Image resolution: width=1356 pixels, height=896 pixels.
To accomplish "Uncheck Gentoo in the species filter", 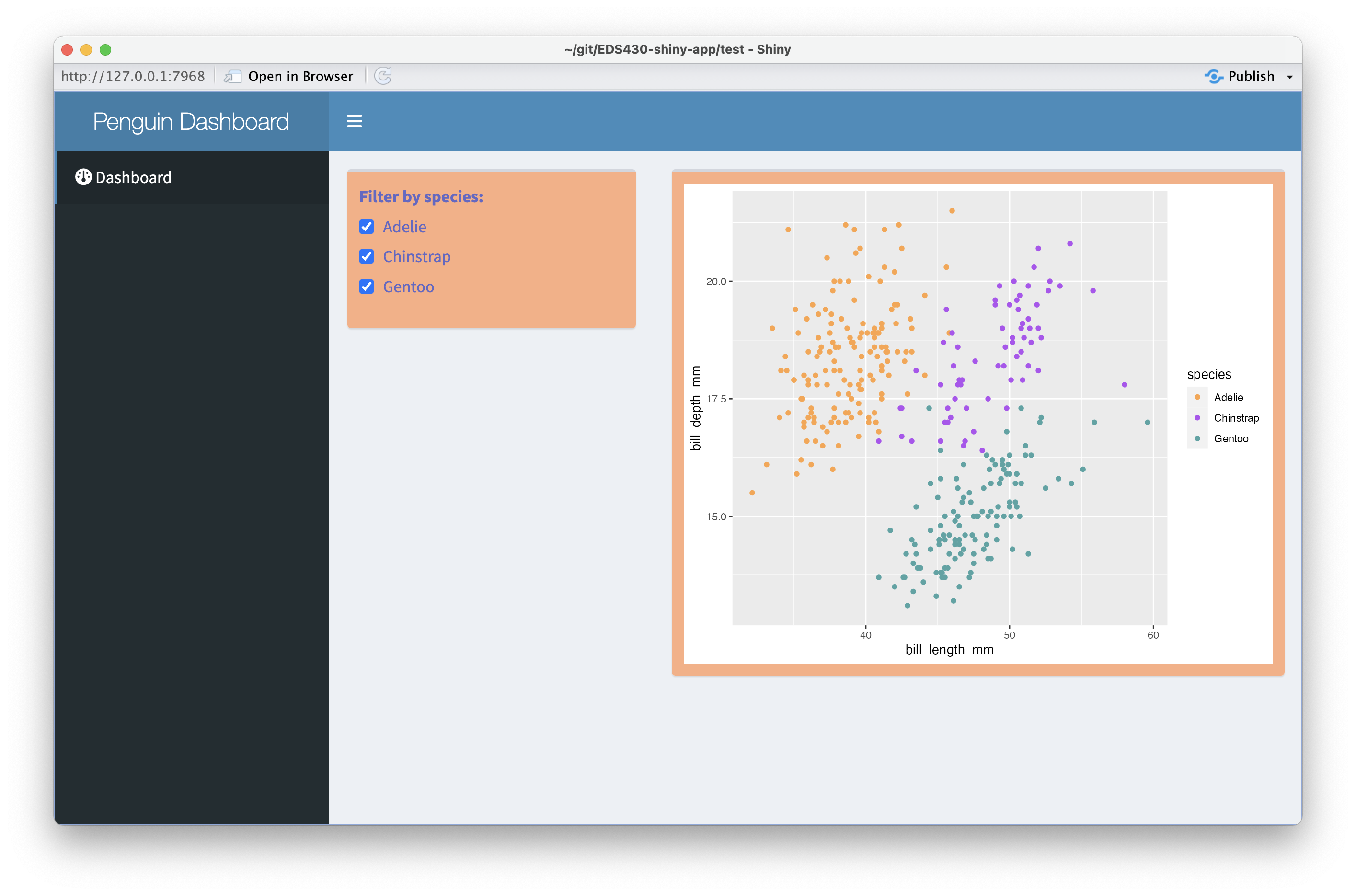I will tap(366, 286).
